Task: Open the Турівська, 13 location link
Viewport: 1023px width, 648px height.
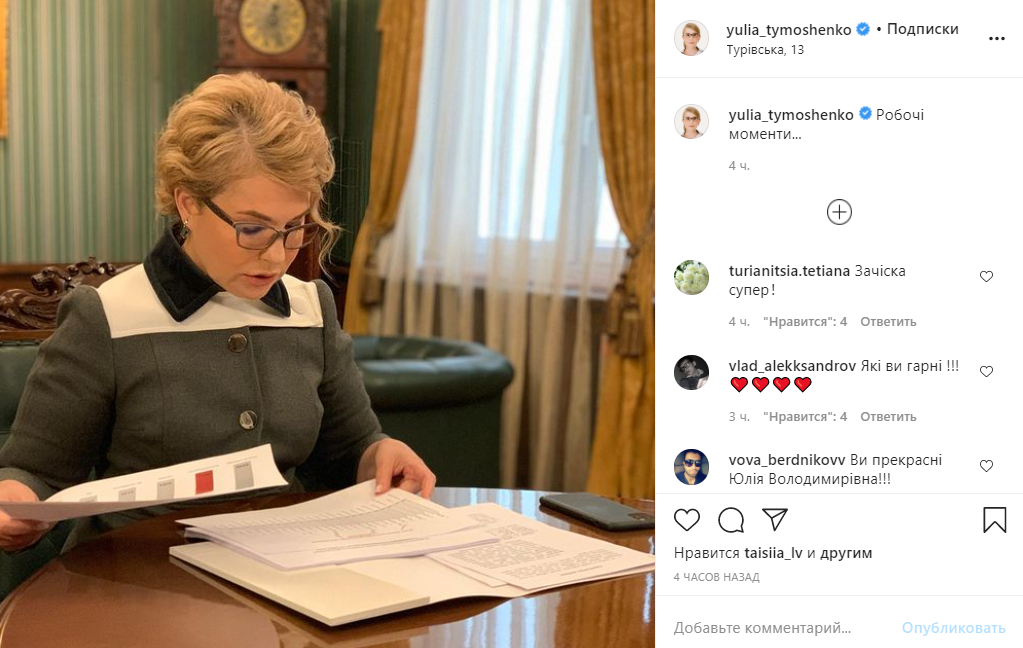Action: point(765,50)
